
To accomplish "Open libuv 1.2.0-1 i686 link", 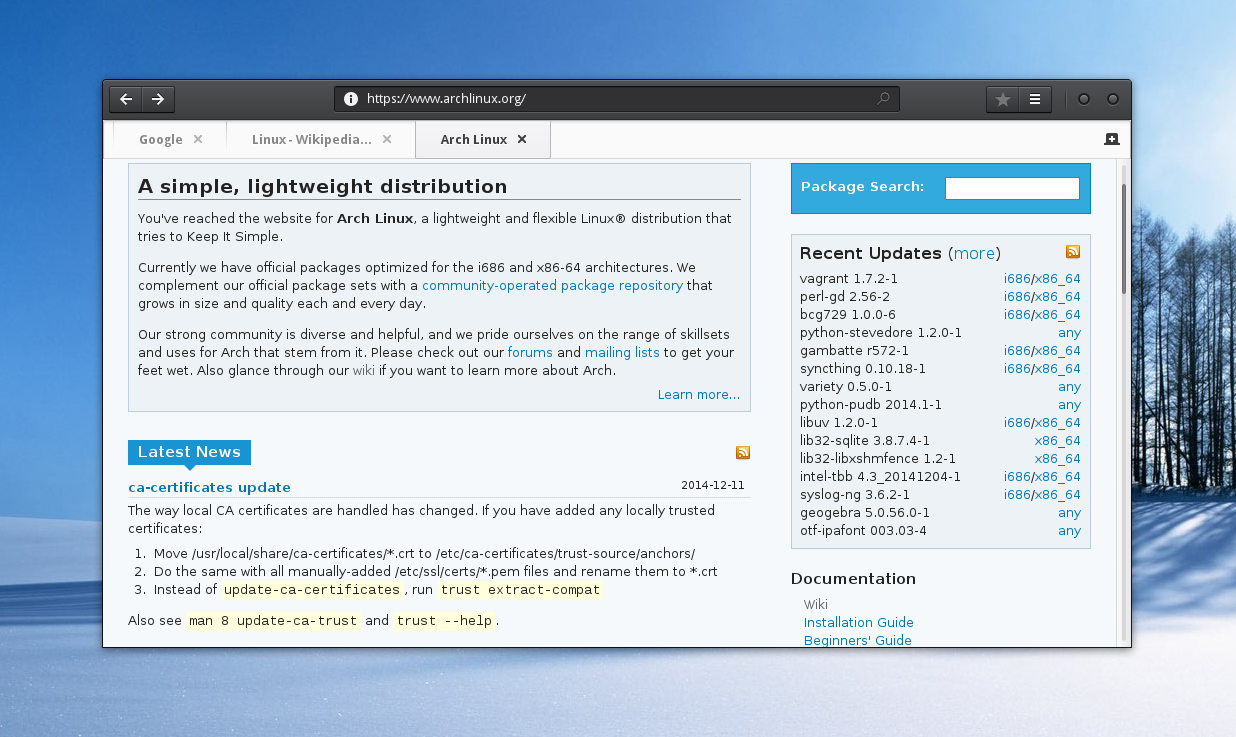I will pos(1017,423).
